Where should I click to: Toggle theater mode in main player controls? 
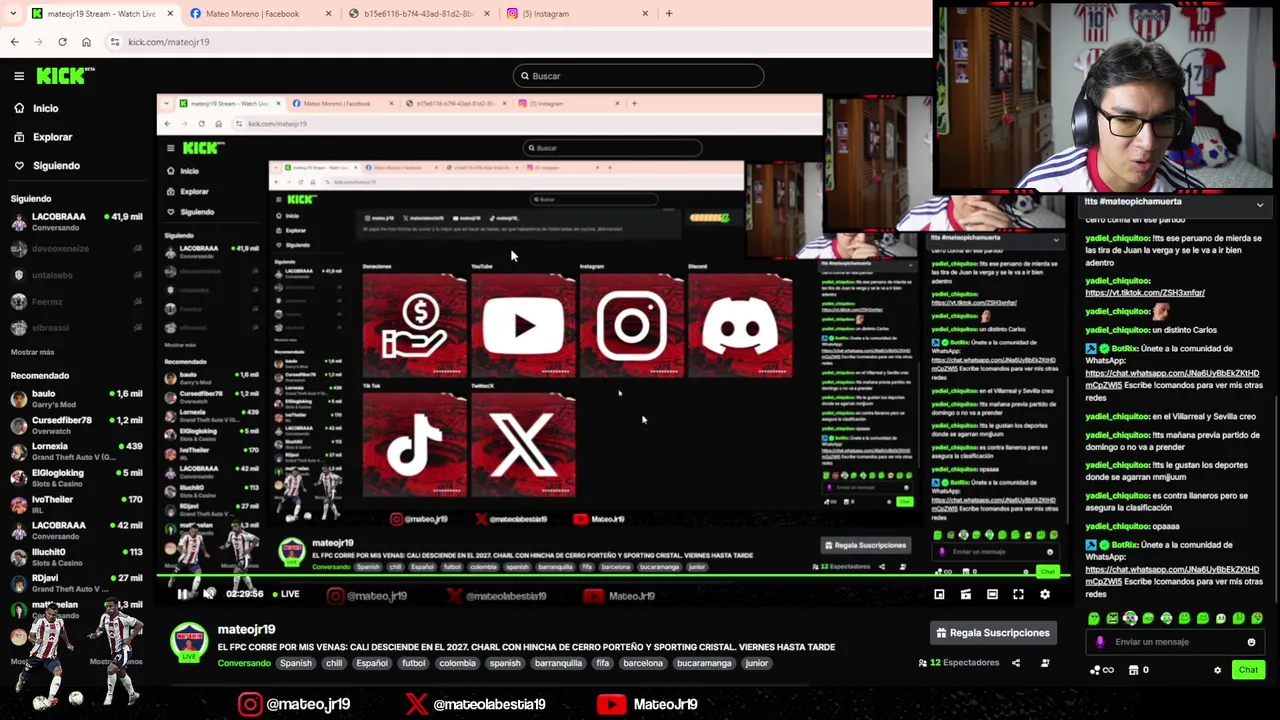[x=992, y=594]
